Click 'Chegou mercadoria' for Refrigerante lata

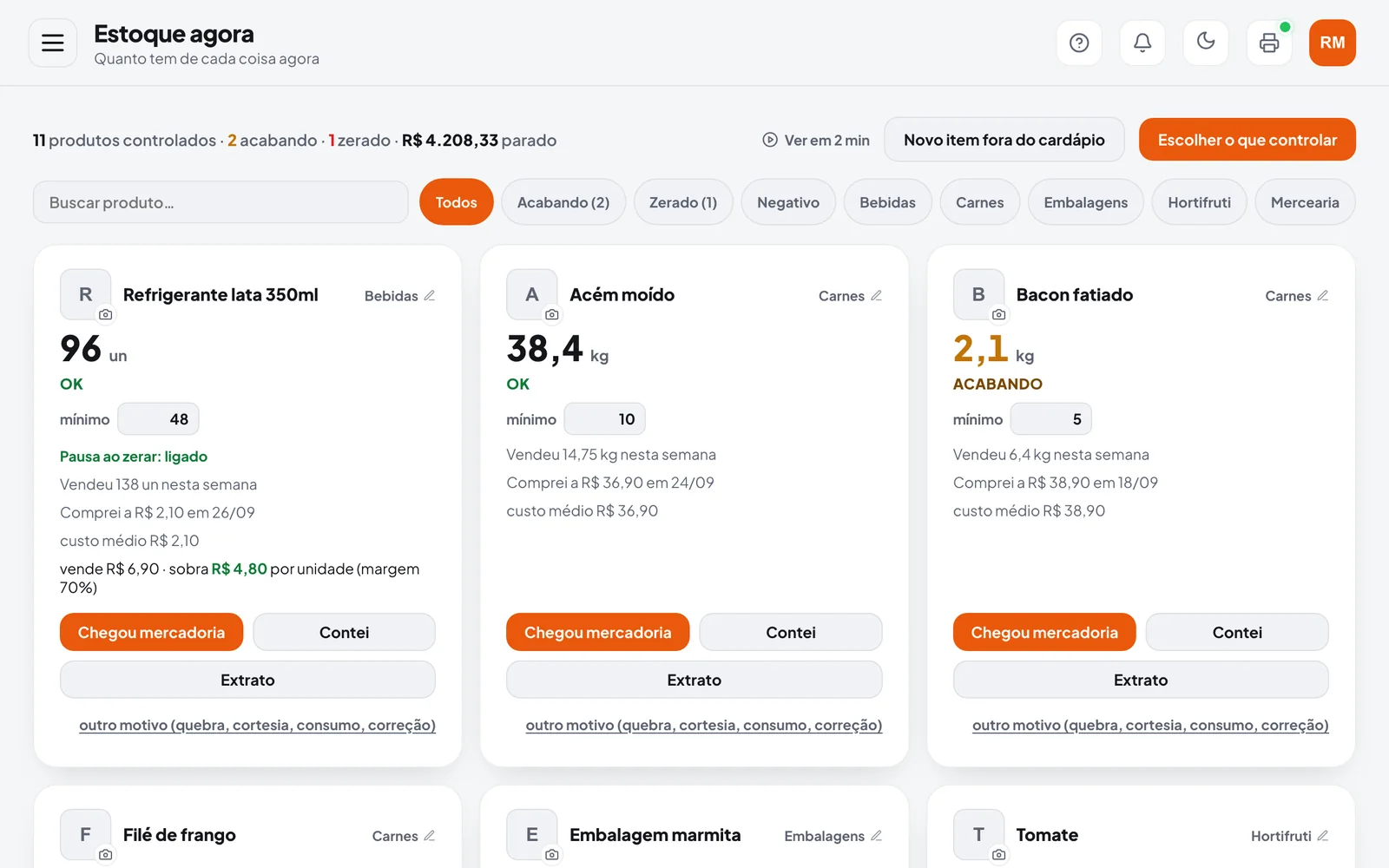[151, 633]
